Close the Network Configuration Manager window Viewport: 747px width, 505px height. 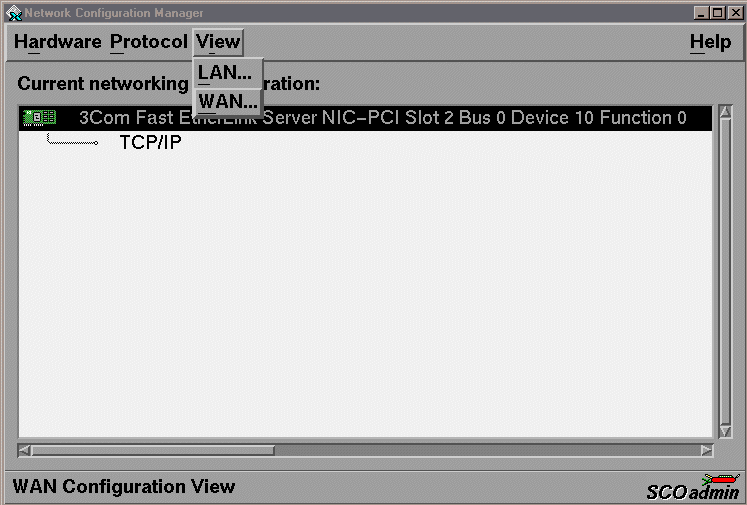pos(735,13)
